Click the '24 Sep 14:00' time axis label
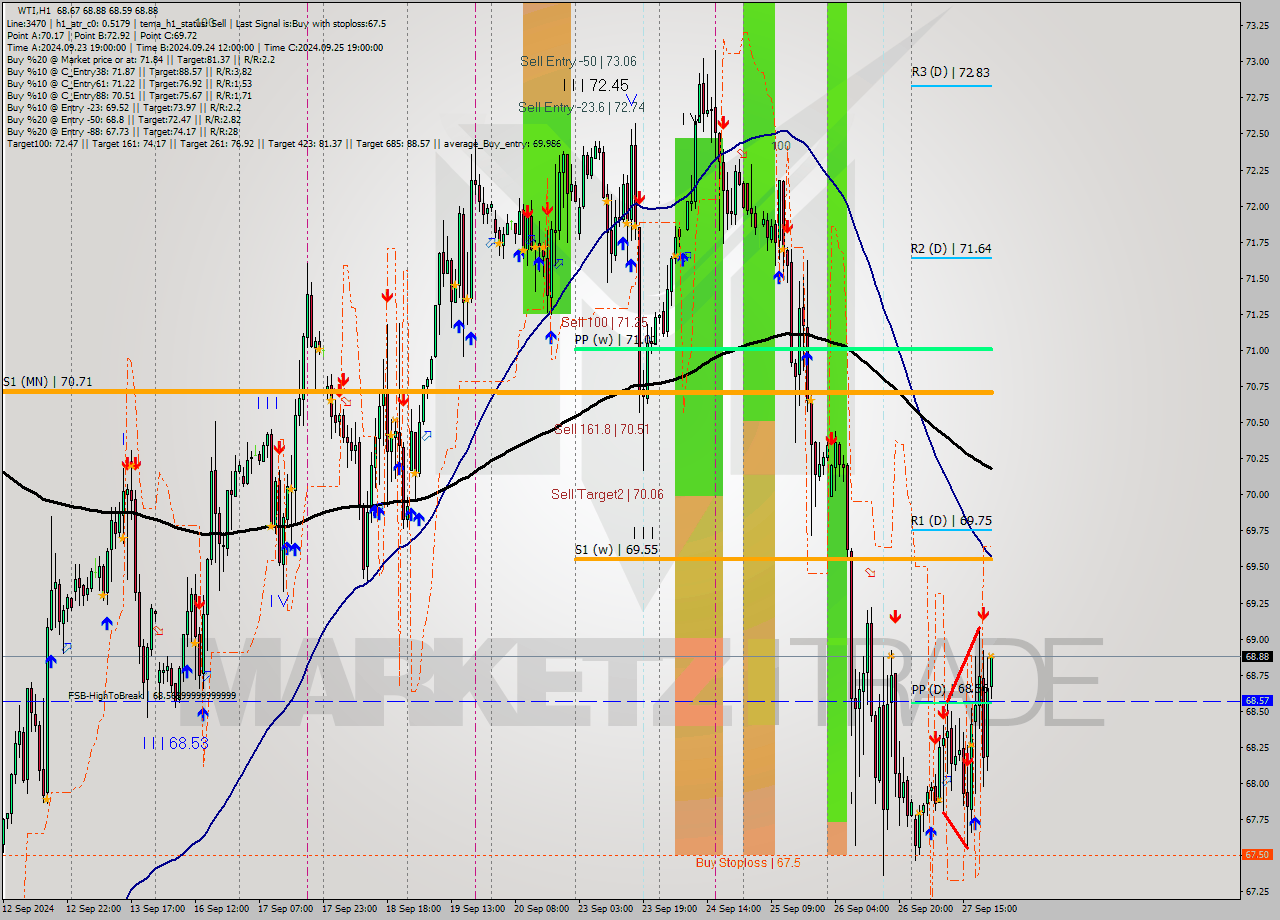1280x920 pixels. pos(733,909)
